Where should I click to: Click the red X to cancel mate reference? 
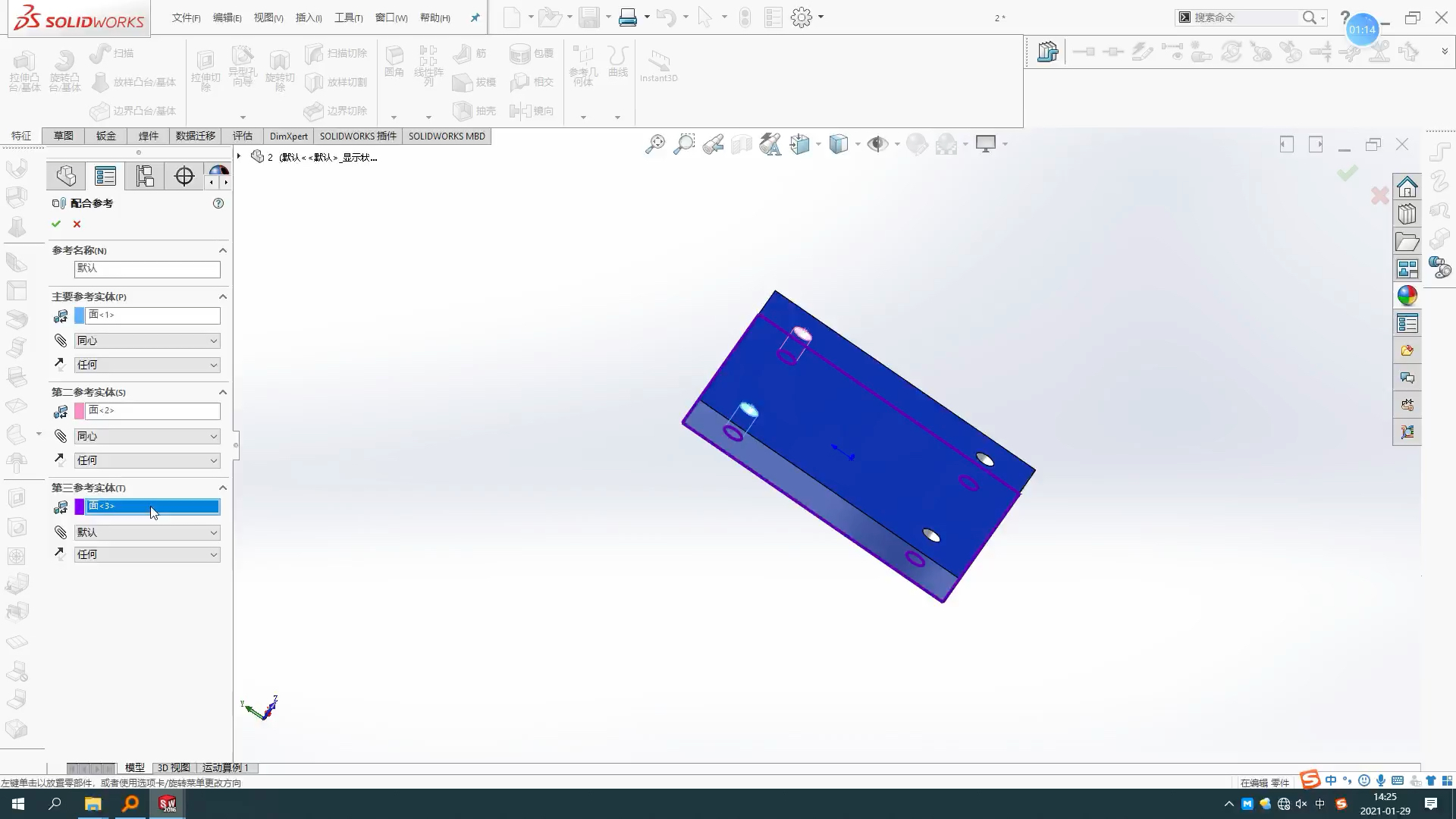pyautogui.click(x=76, y=224)
